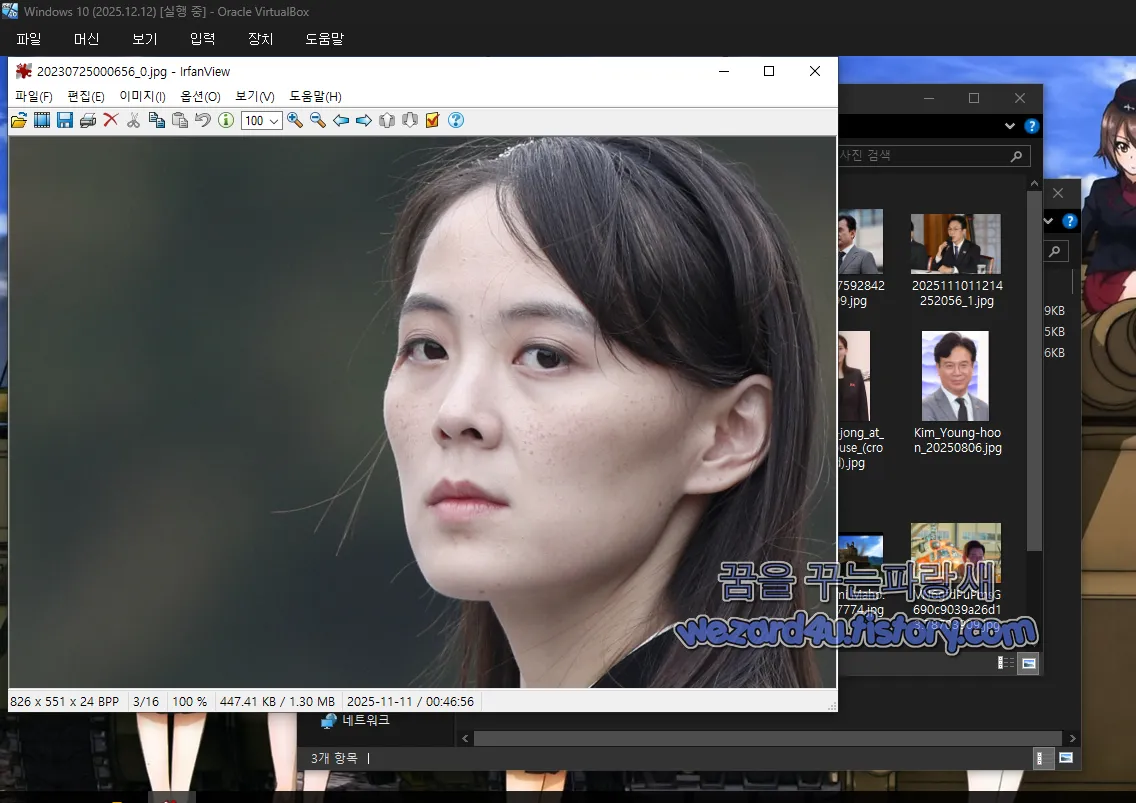1136x803 pixels.
Task: Select the 네트워크 item in the back Explorer
Action: click(356, 720)
